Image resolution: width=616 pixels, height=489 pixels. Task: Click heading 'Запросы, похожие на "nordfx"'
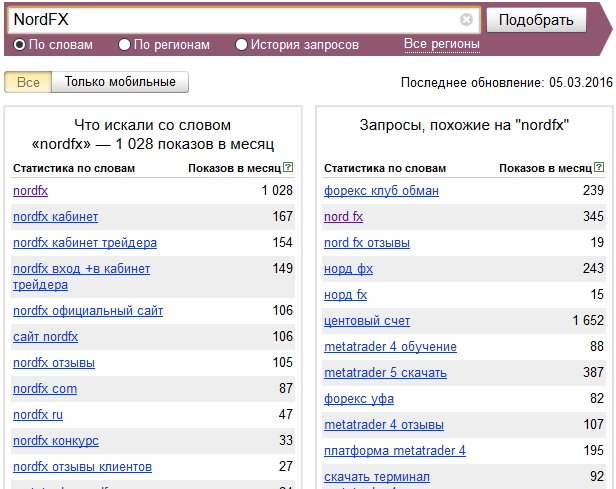(464, 125)
